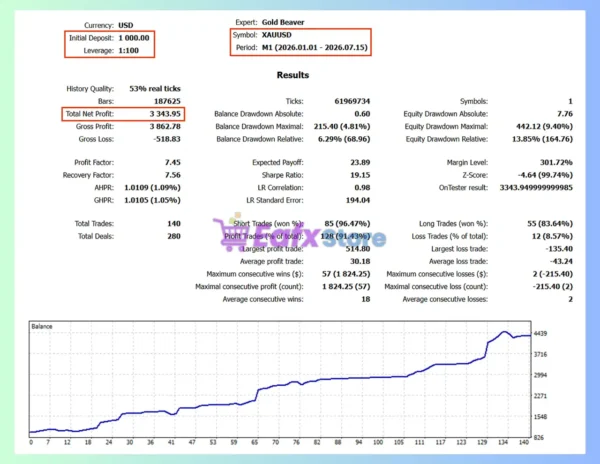600x464 pixels.
Task: Click Equity Drawdown Absolute value 7.76
Action: [565, 114]
